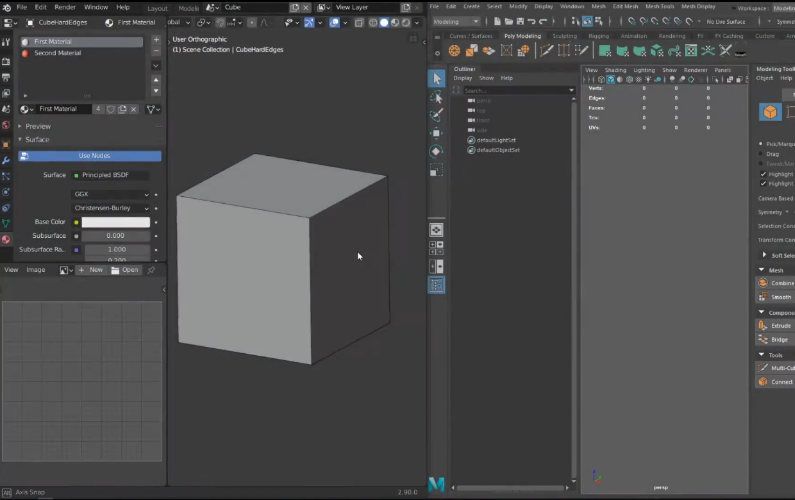Select the Maya Move tool

tap(436, 133)
